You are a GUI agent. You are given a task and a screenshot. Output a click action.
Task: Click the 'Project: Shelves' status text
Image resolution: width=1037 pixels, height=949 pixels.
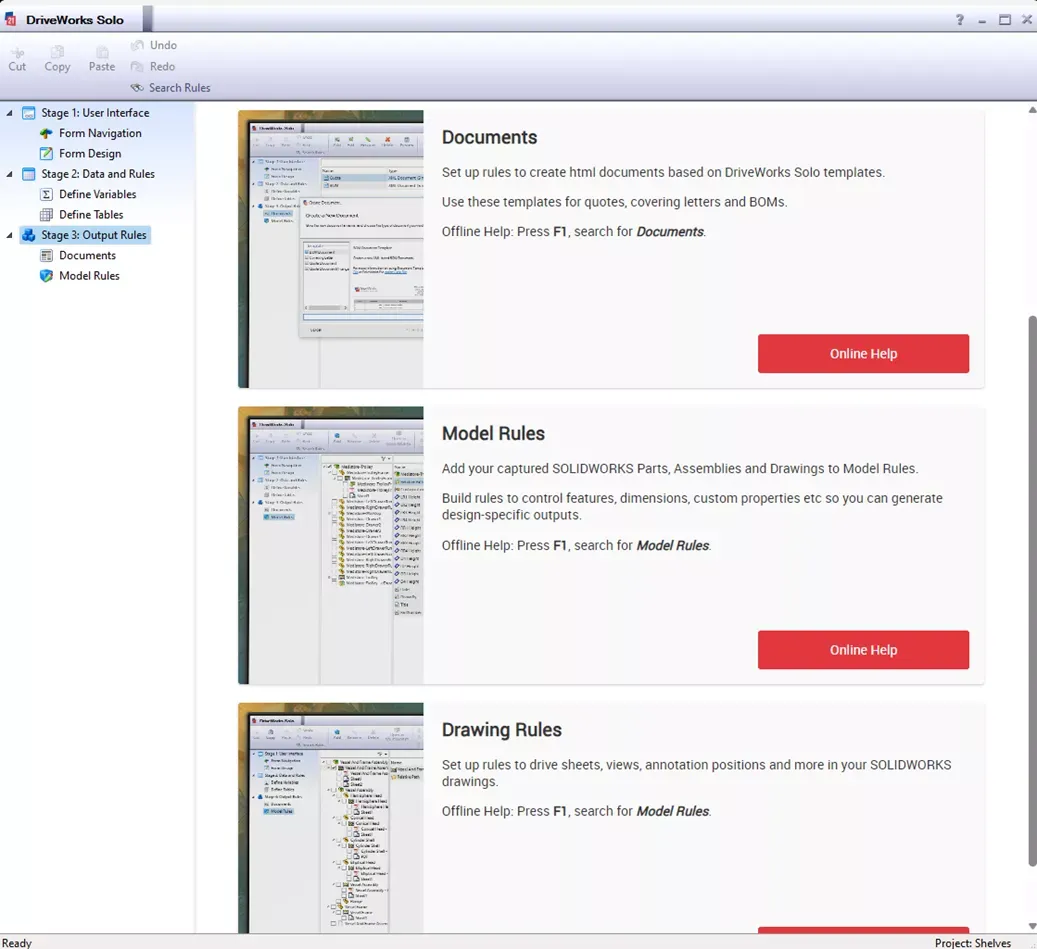point(972,942)
